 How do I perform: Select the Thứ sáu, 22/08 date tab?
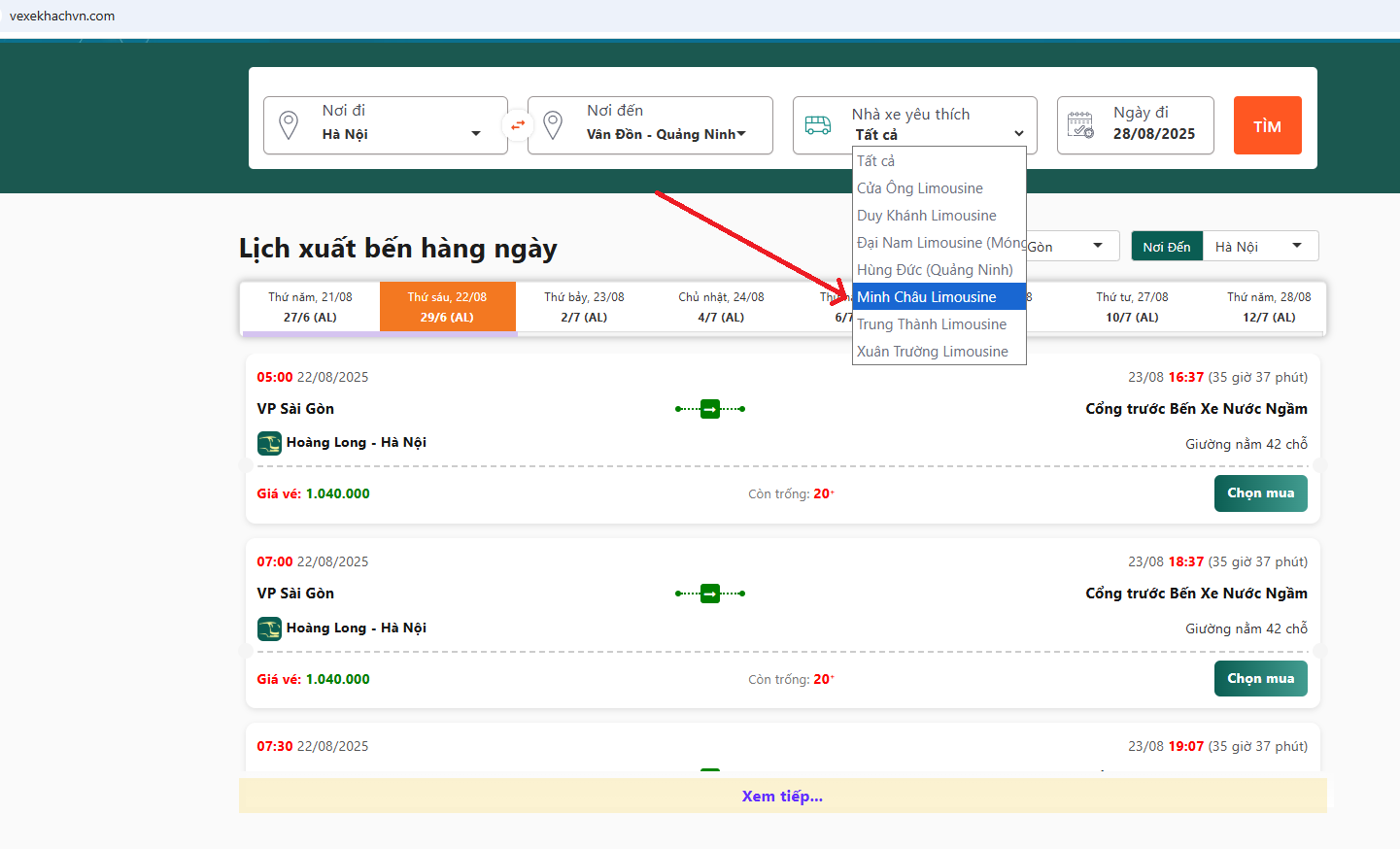tap(448, 307)
